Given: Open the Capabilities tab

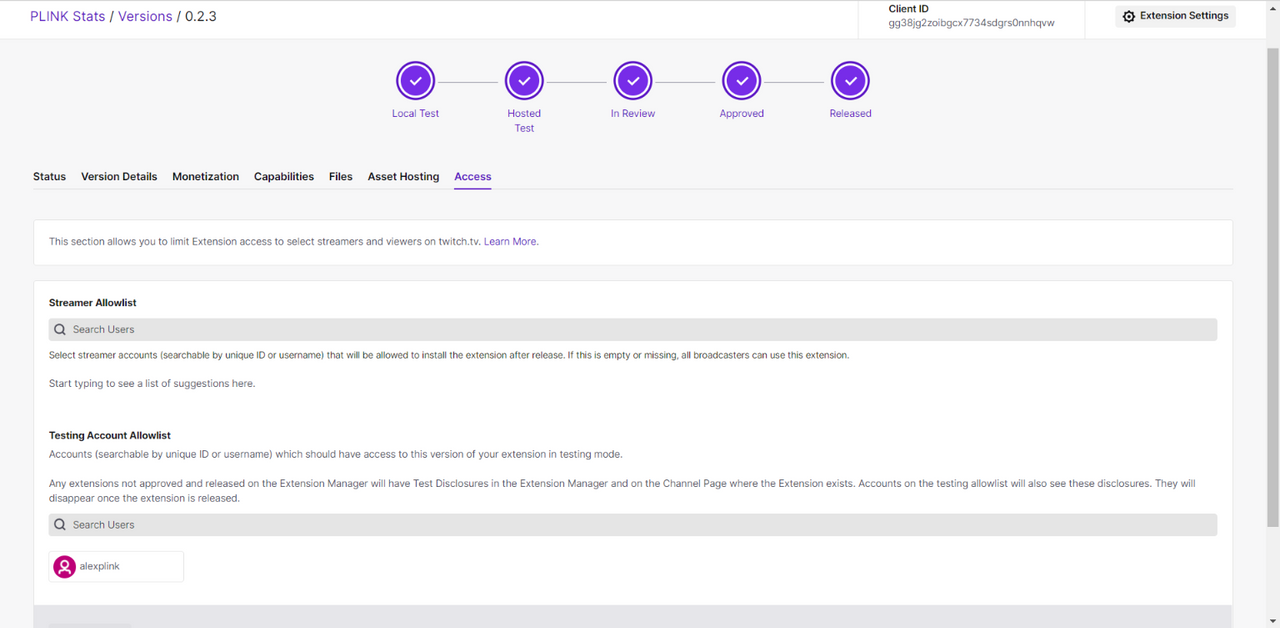Looking at the screenshot, I should (x=284, y=176).
